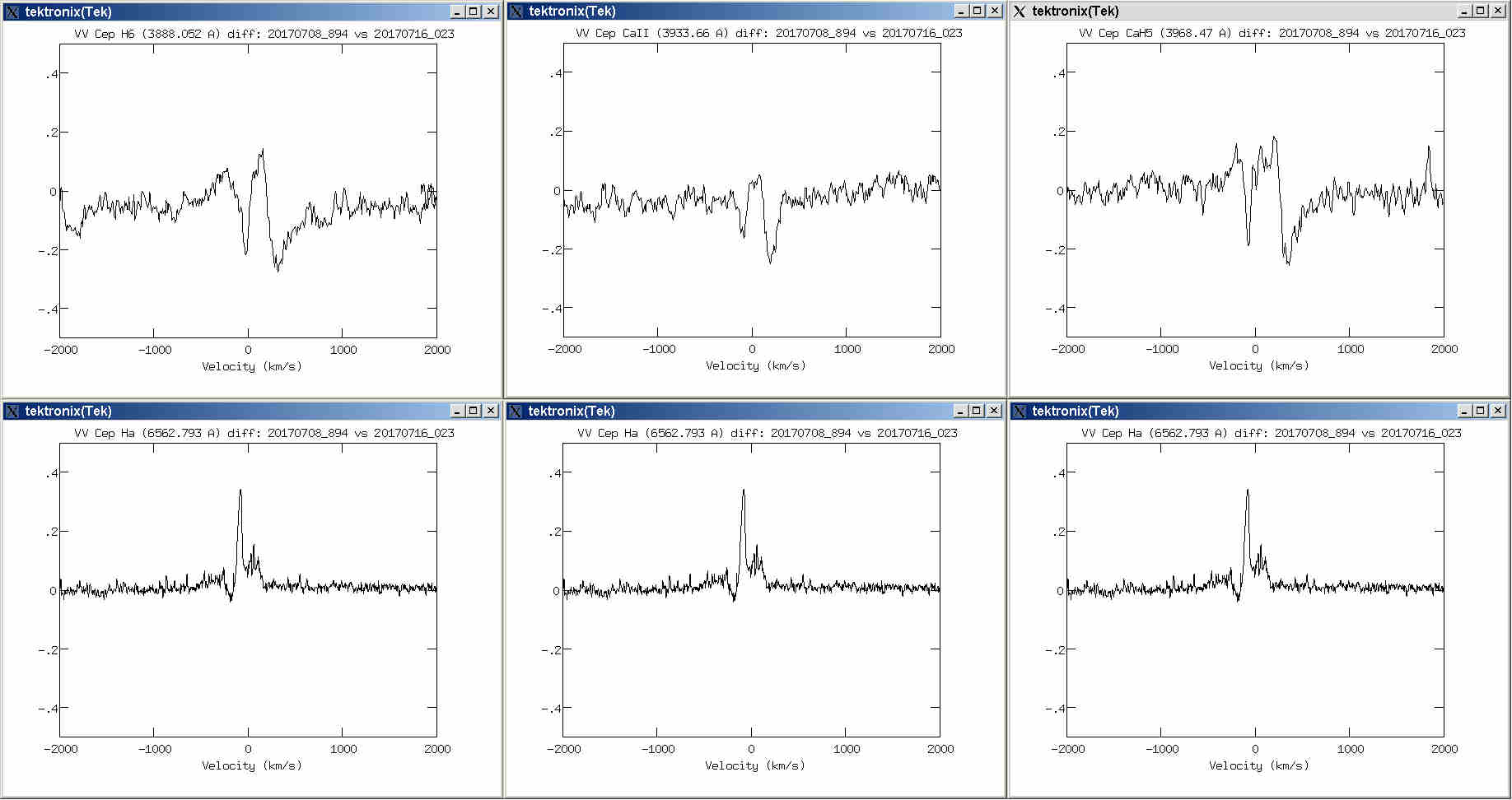1512x800 pixels.
Task: Minimize the CaII (3933.66 A) plot window
Action: click(960, 11)
